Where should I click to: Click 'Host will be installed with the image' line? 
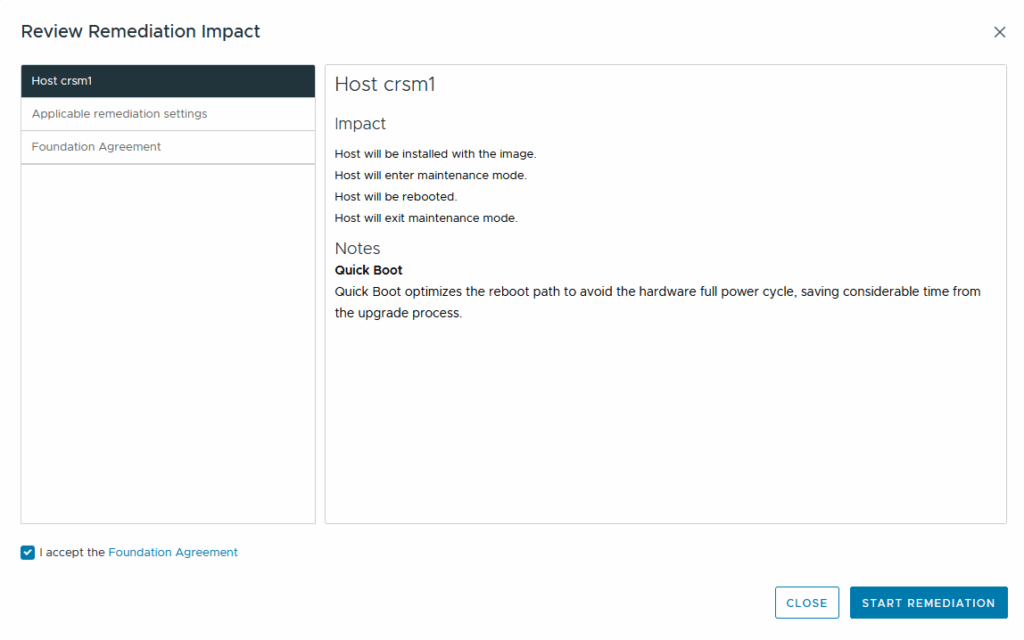point(435,154)
